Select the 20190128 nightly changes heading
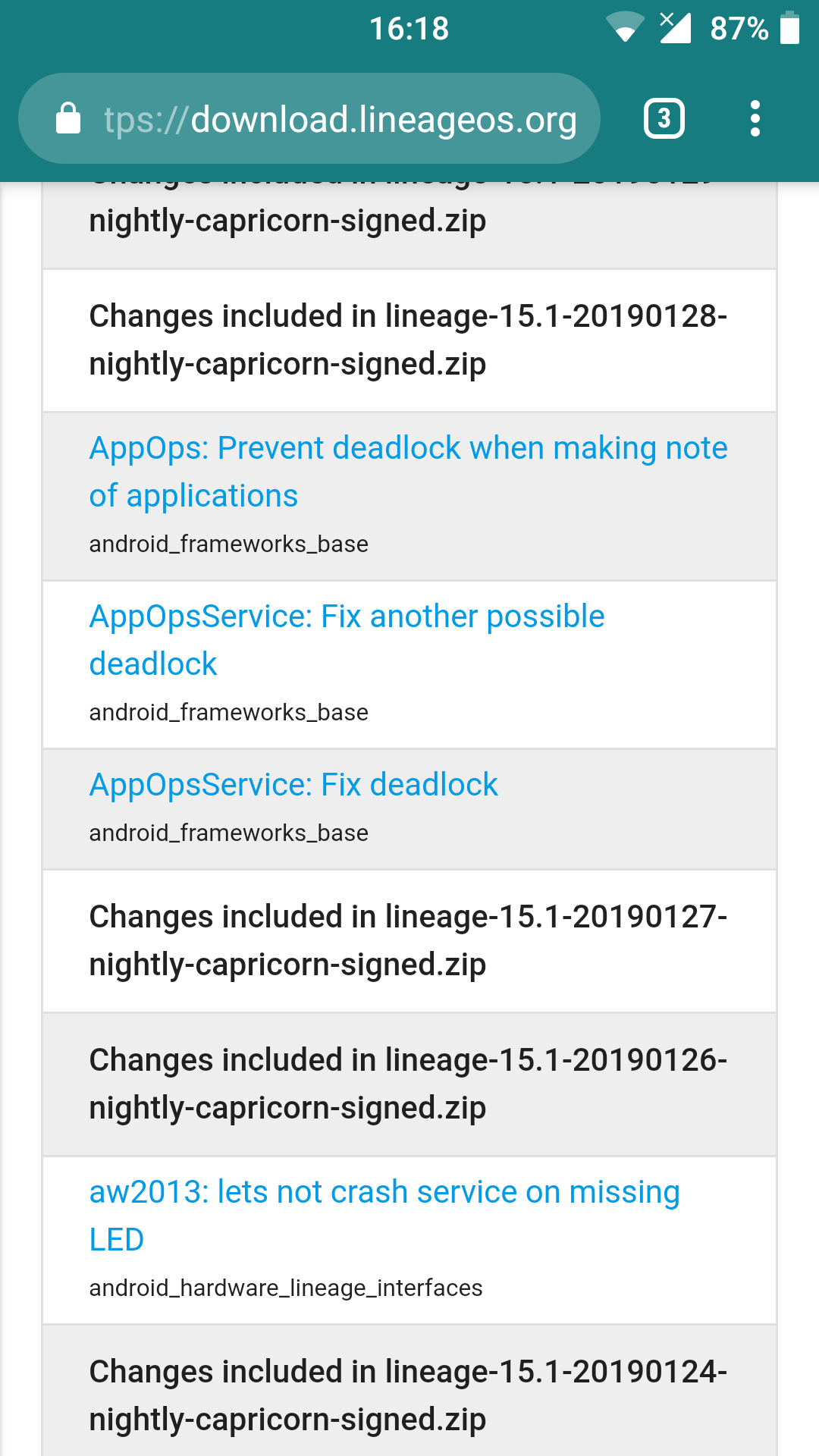 (408, 340)
